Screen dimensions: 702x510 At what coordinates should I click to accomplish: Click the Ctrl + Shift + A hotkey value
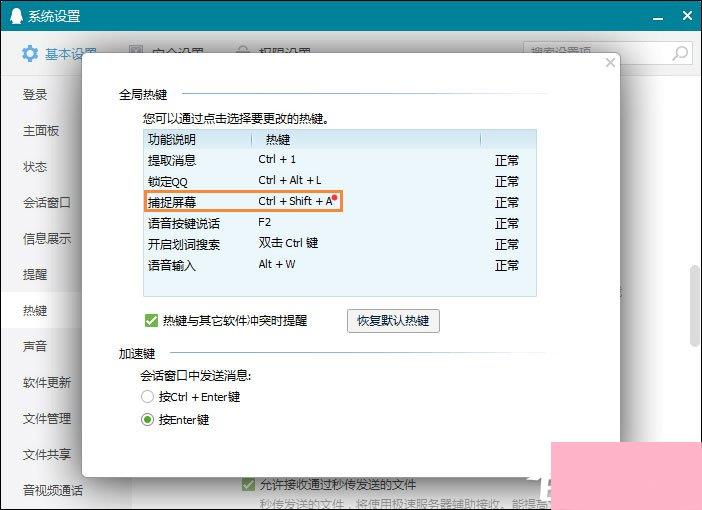295,201
